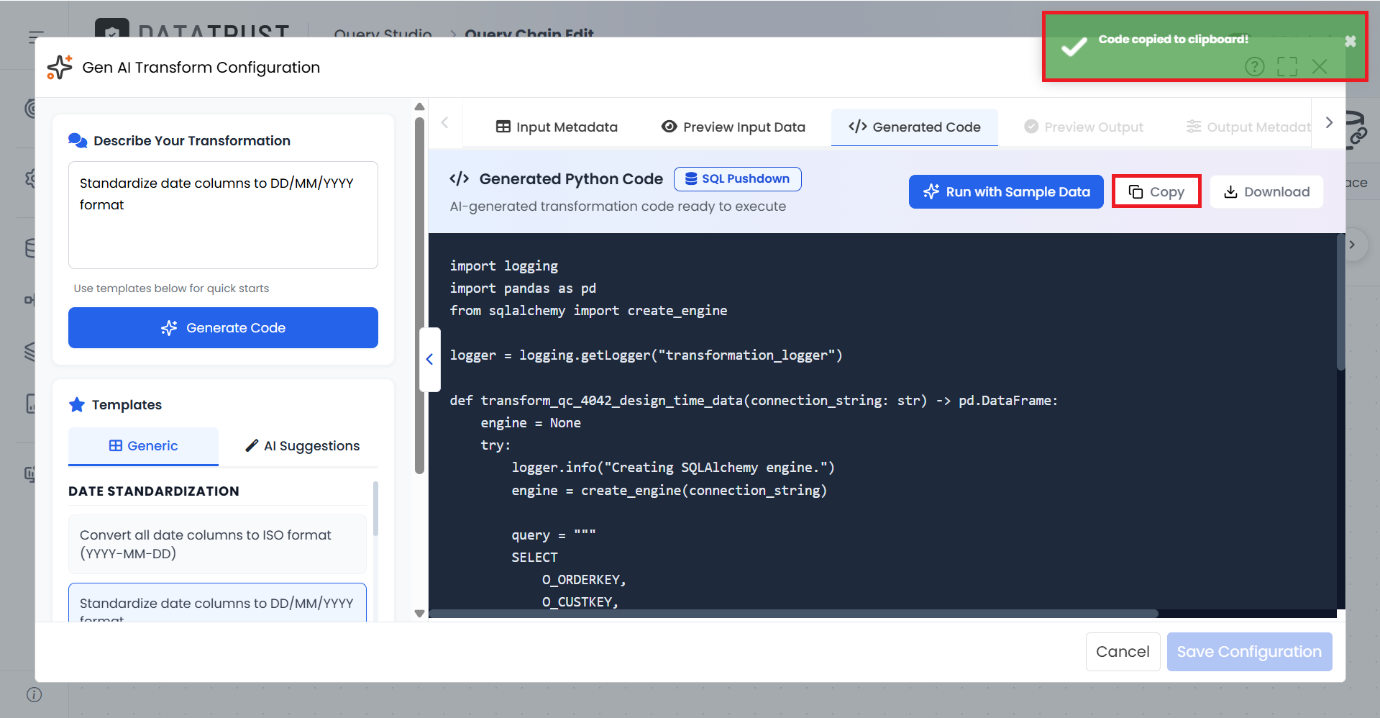Viewport: 1380px width, 718px height.
Task: Click the left panel vertical scrollbar thumb
Action: coord(418,295)
